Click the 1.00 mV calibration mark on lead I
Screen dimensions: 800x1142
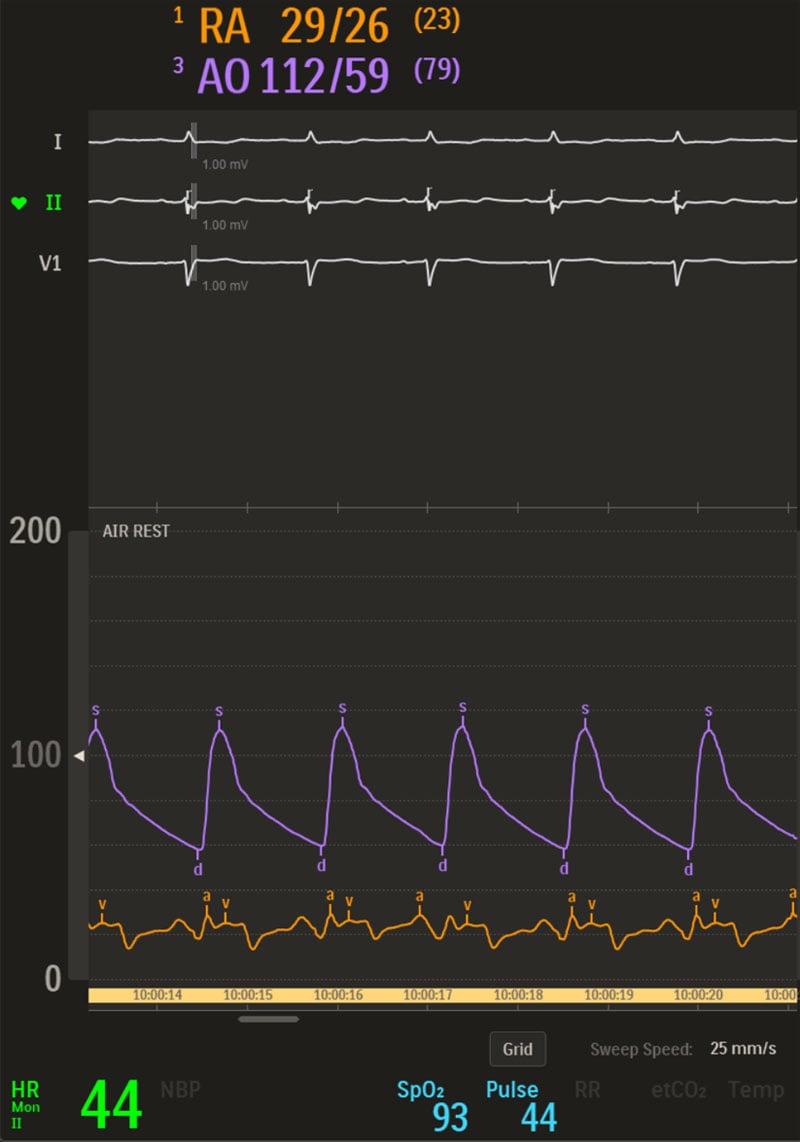224,164
